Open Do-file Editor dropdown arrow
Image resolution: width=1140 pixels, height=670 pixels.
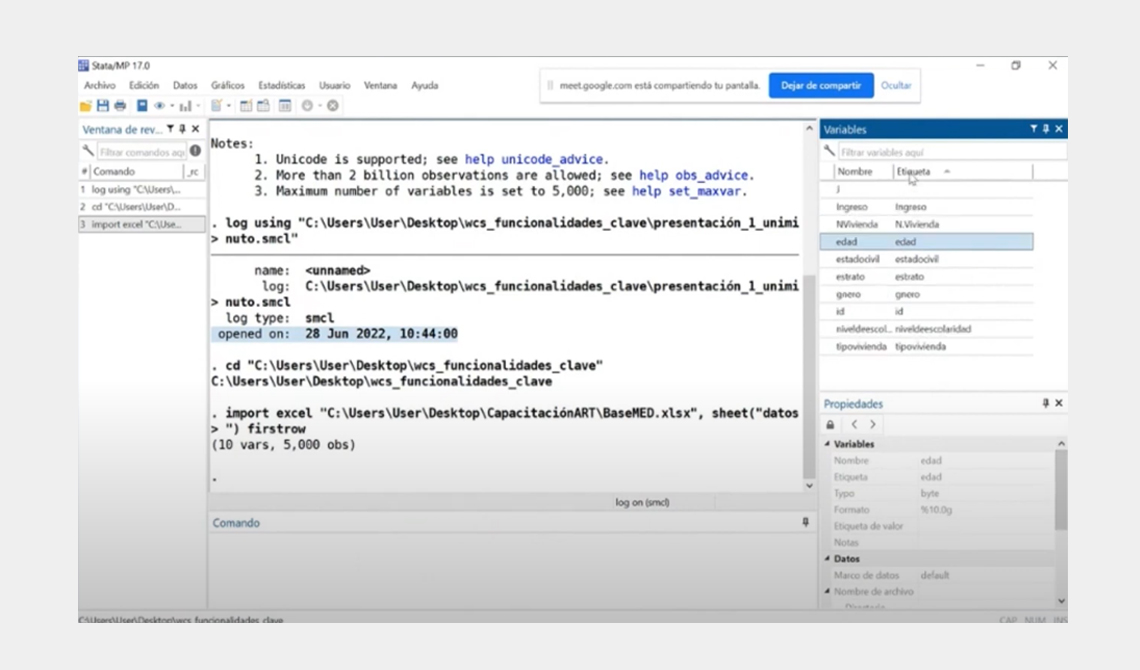(x=228, y=106)
